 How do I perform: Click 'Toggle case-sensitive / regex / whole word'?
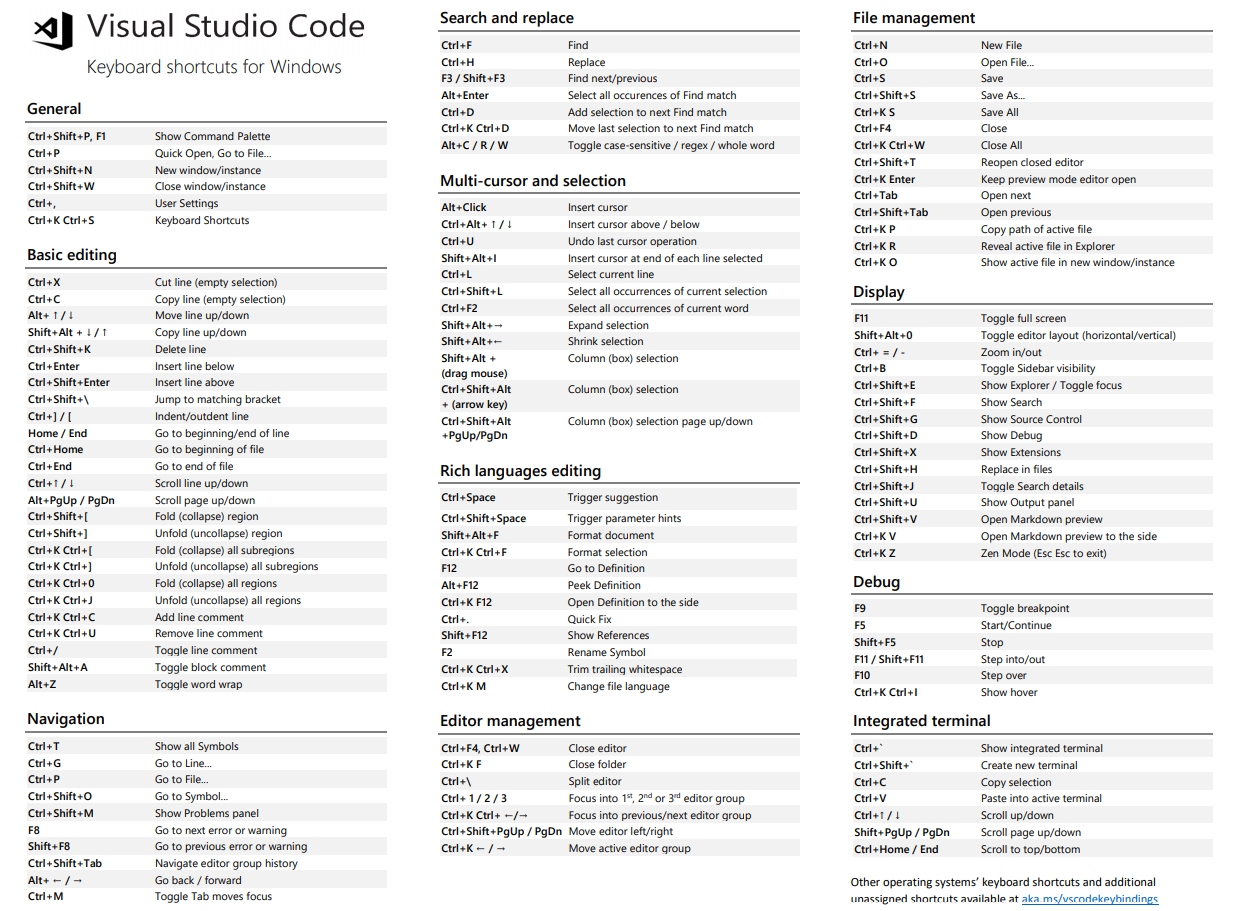(x=671, y=145)
